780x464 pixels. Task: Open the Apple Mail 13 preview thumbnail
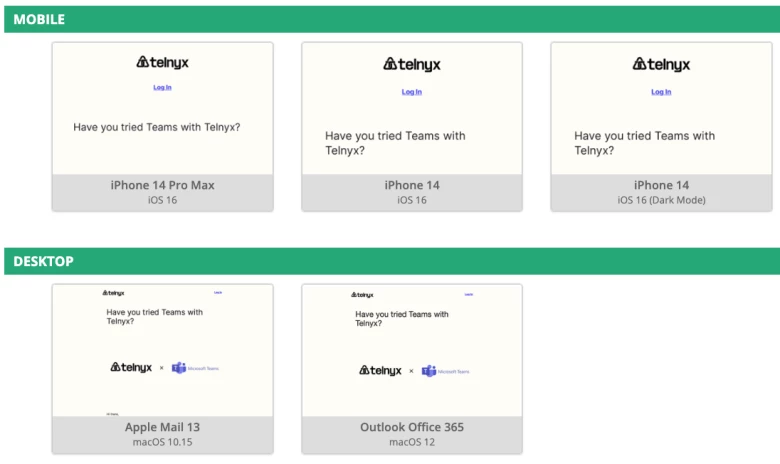(x=163, y=351)
